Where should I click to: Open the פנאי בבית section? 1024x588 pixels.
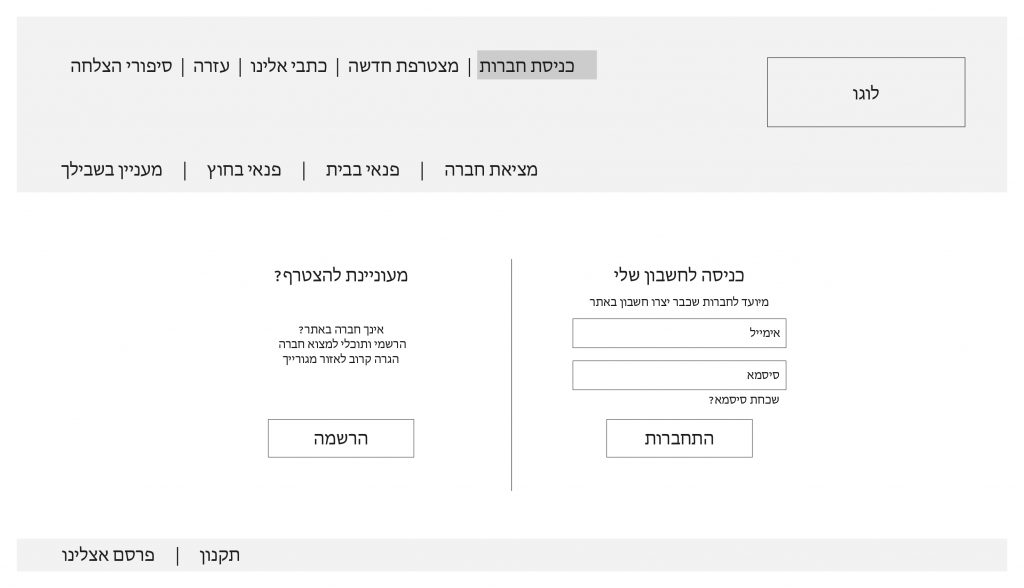362,170
